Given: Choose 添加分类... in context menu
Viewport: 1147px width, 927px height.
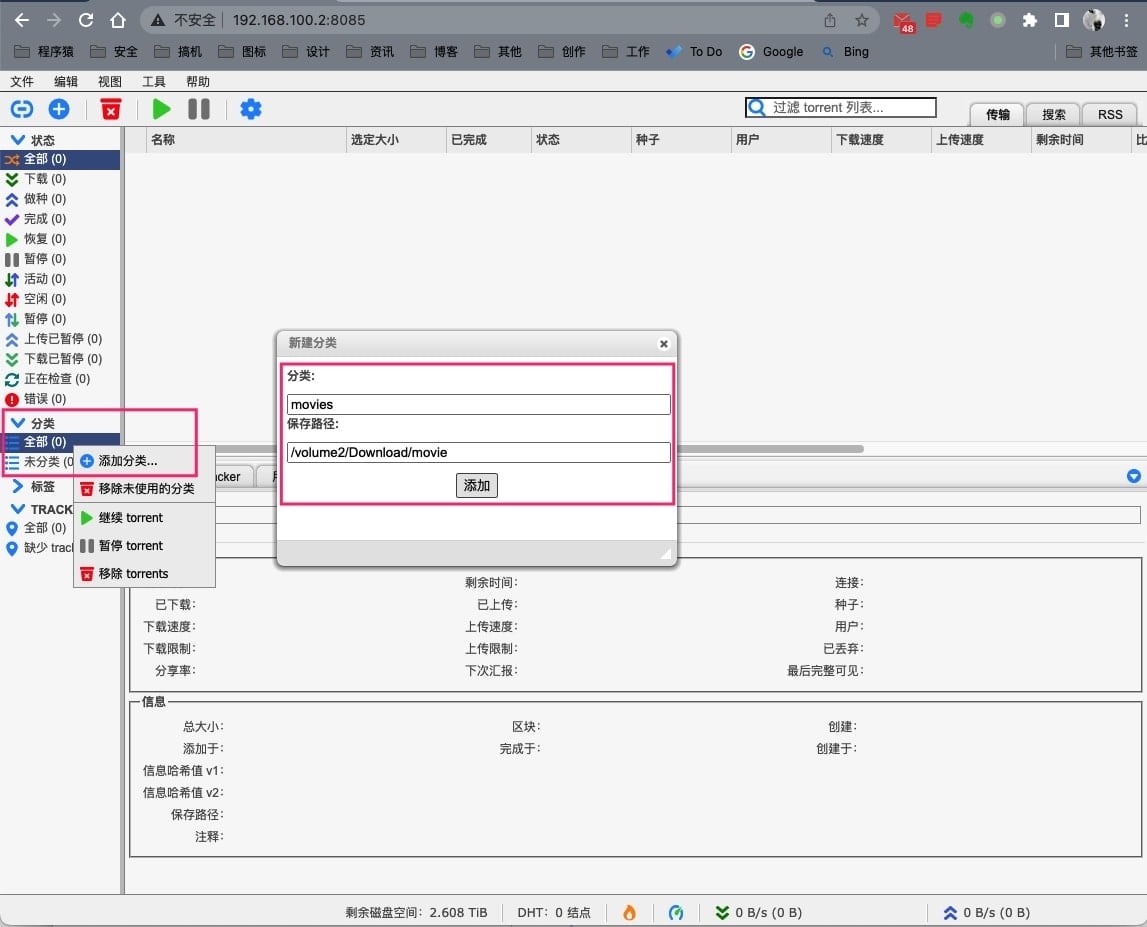Looking at the screenshot, I should (x=144, y=461).
